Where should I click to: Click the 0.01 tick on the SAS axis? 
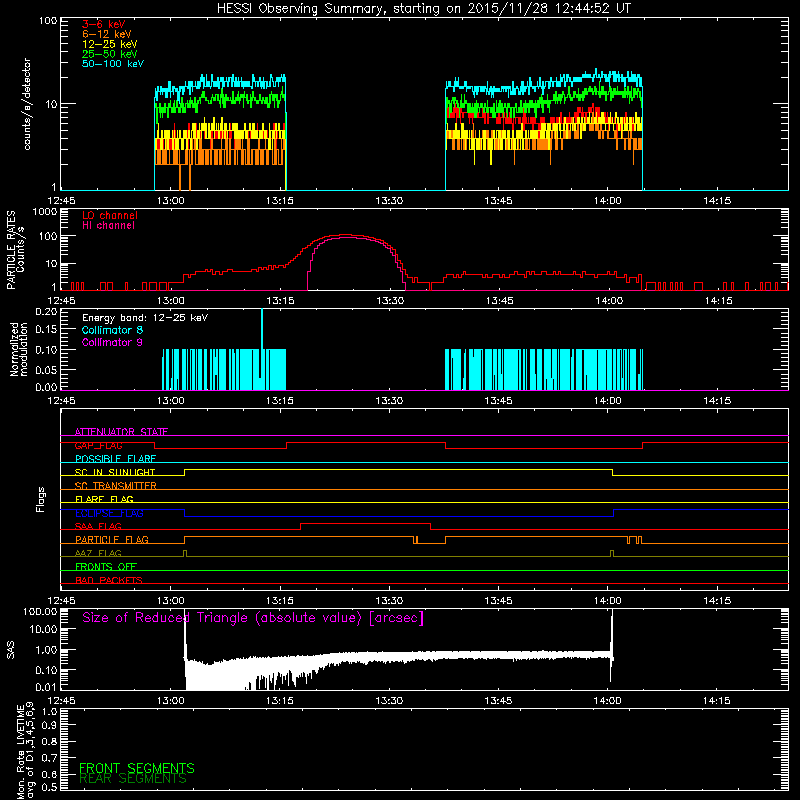46,687
